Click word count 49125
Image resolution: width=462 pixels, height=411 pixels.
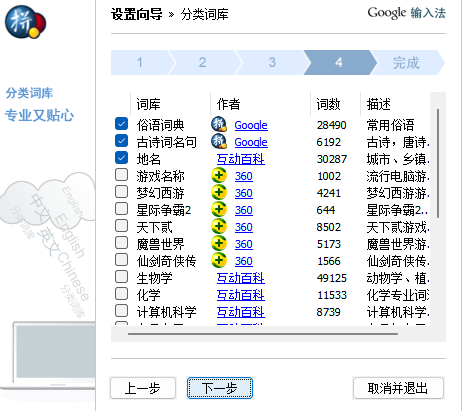tap(332, 278)
